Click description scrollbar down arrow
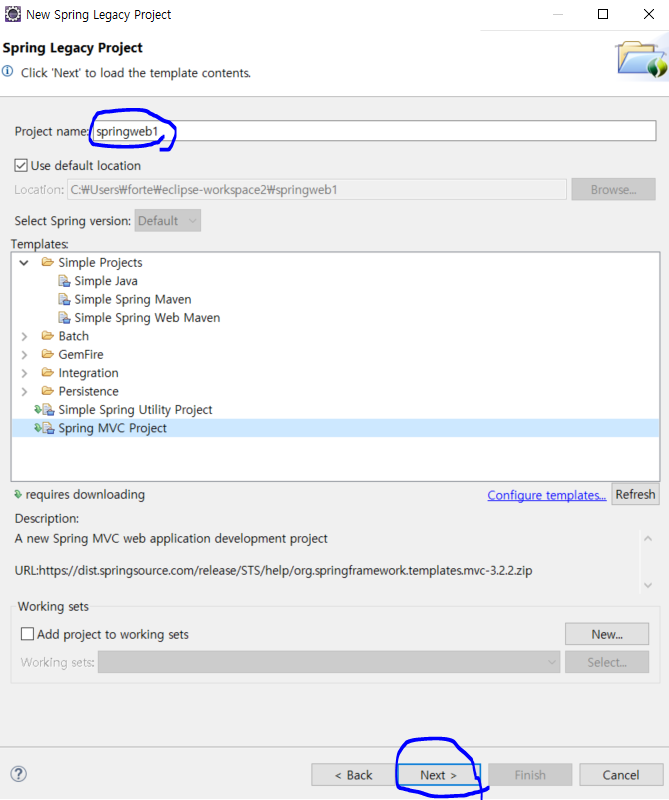The height and width of the screenshot is (800, 669). [648, 585]
